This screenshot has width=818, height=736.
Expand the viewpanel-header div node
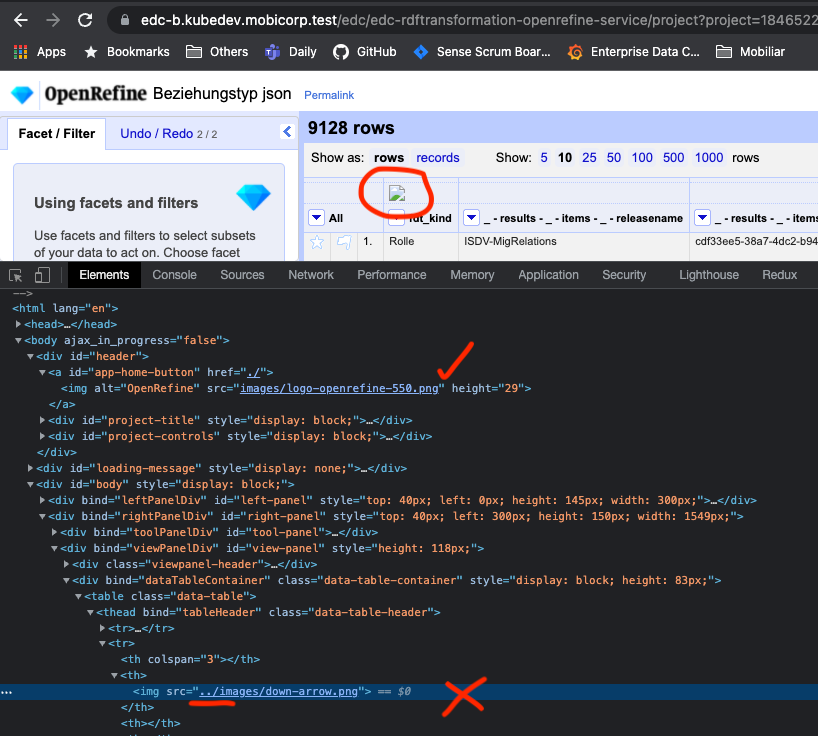66,564
